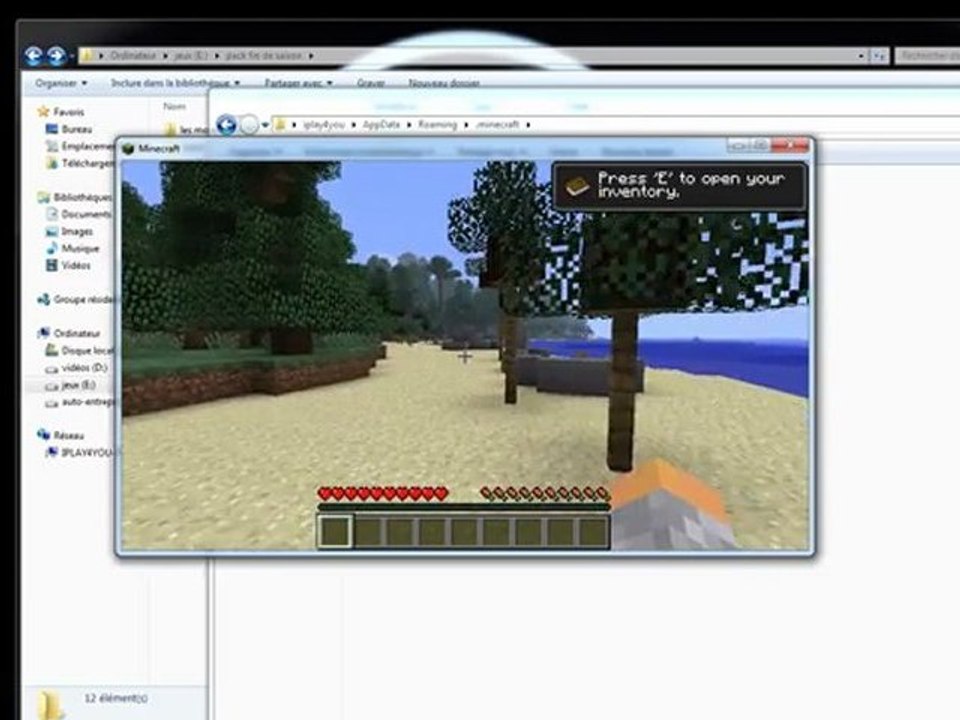Select Groupe résidentiel in the sidebar
The image size is (960, 720).
(x=84, y=299)
